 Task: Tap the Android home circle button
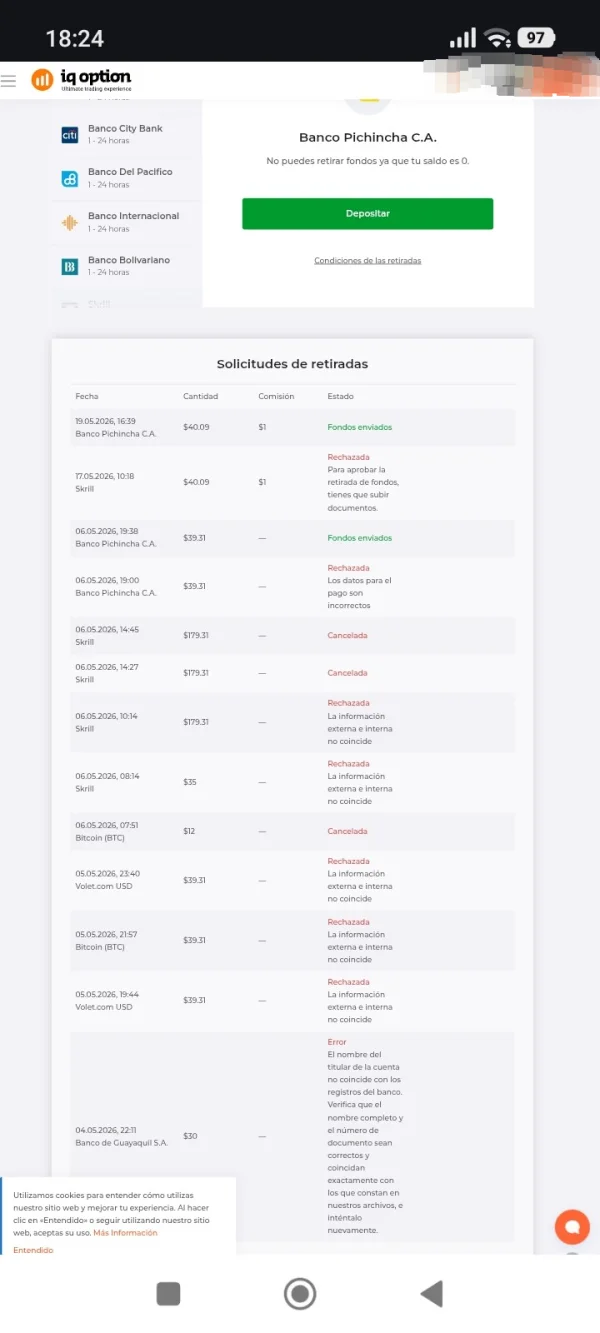pos(300,1293)
